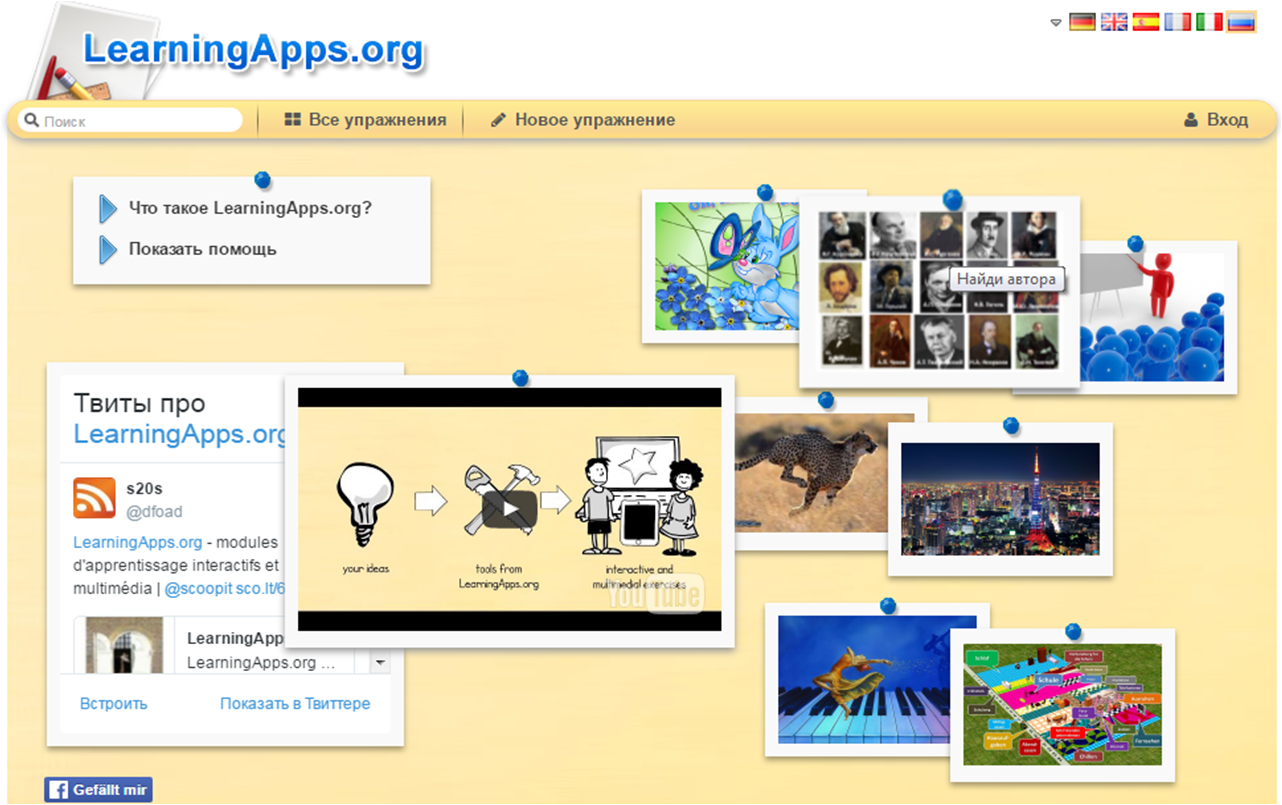Screen dimensions: 1282x805
Task: Open the running cheetah thumbnail
Action: 825,473
